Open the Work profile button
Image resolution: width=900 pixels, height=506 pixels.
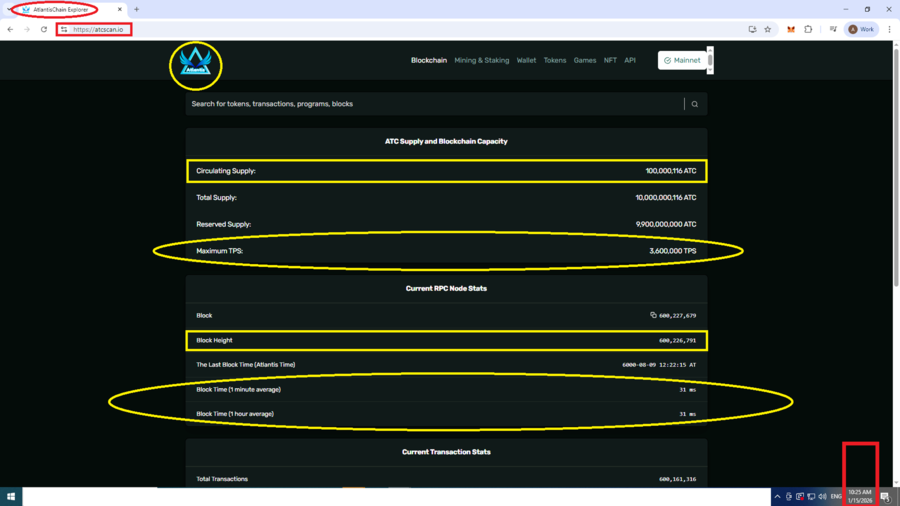pyautogui.click(x=861, y=29)
